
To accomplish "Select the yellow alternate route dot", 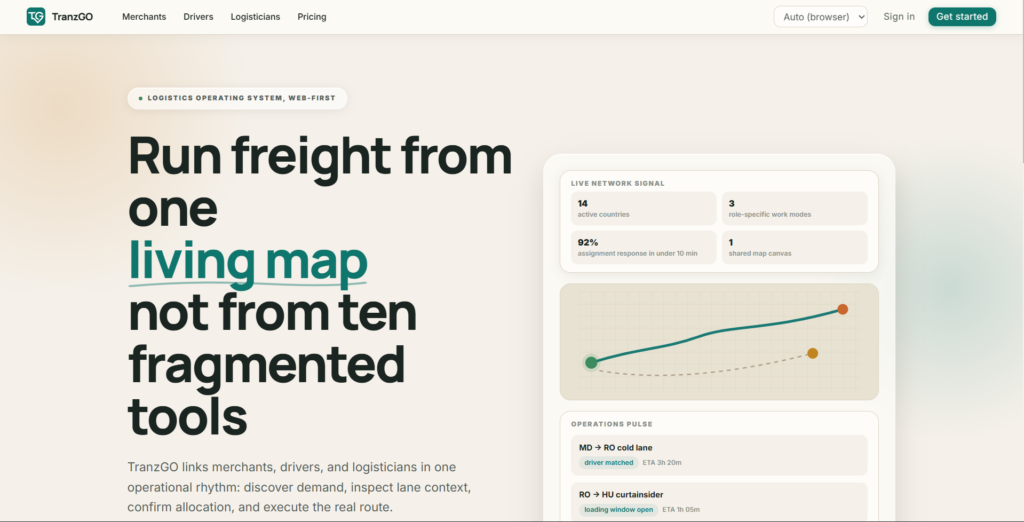I will 812,353.
